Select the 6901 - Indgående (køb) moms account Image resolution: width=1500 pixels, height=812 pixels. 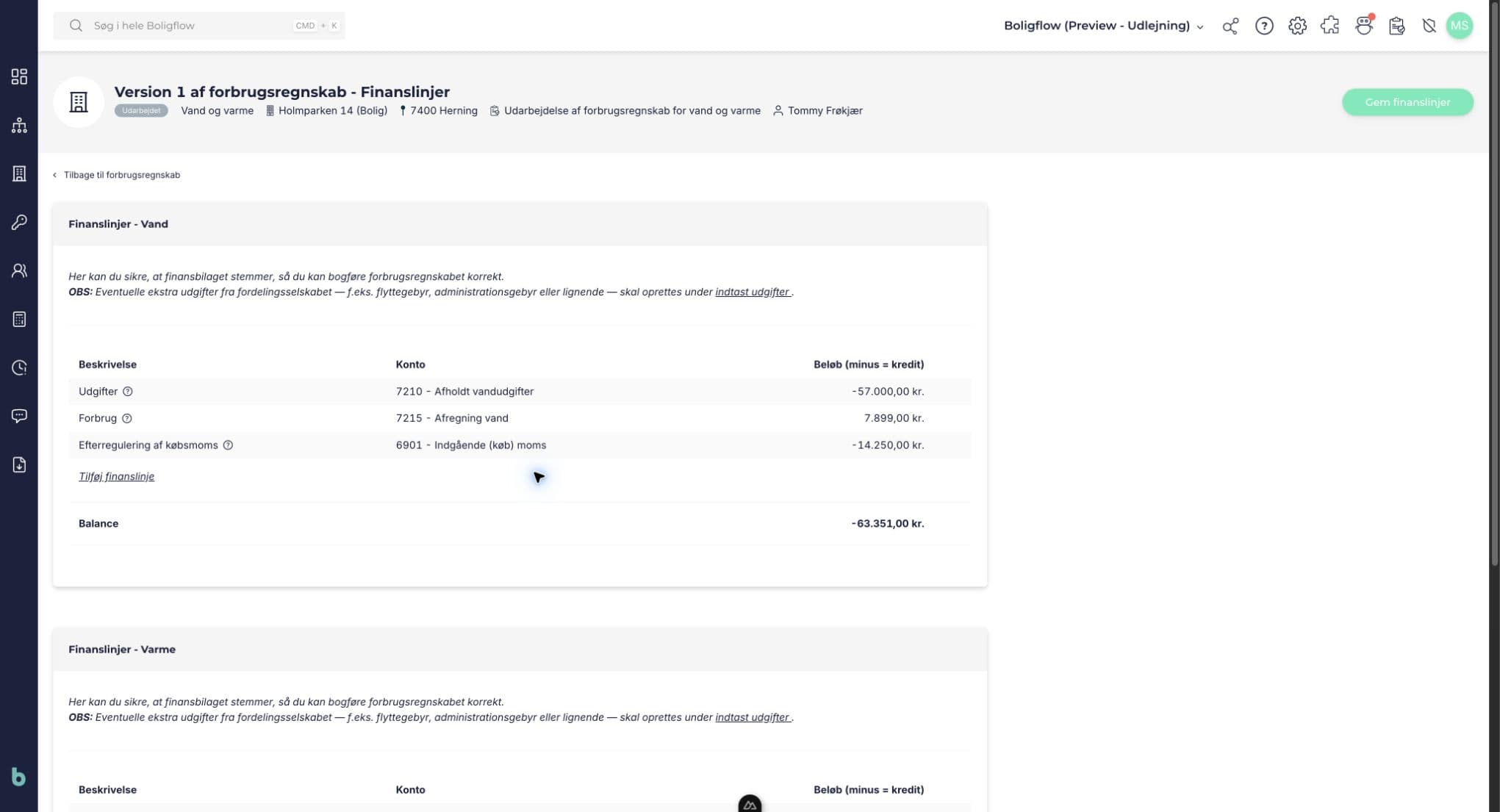click(471, 445)
